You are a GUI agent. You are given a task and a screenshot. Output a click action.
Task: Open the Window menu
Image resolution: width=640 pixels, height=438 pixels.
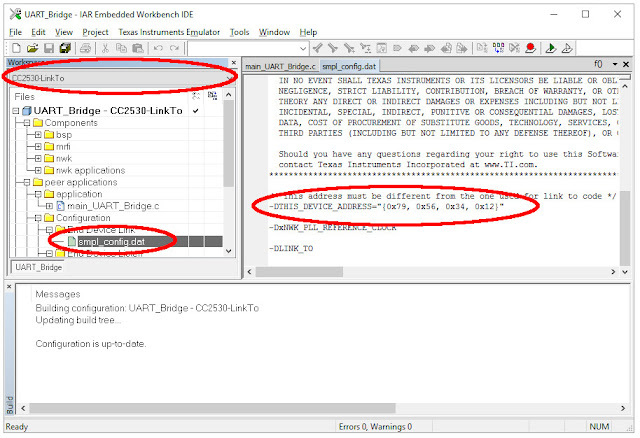[x=274, y=32]
